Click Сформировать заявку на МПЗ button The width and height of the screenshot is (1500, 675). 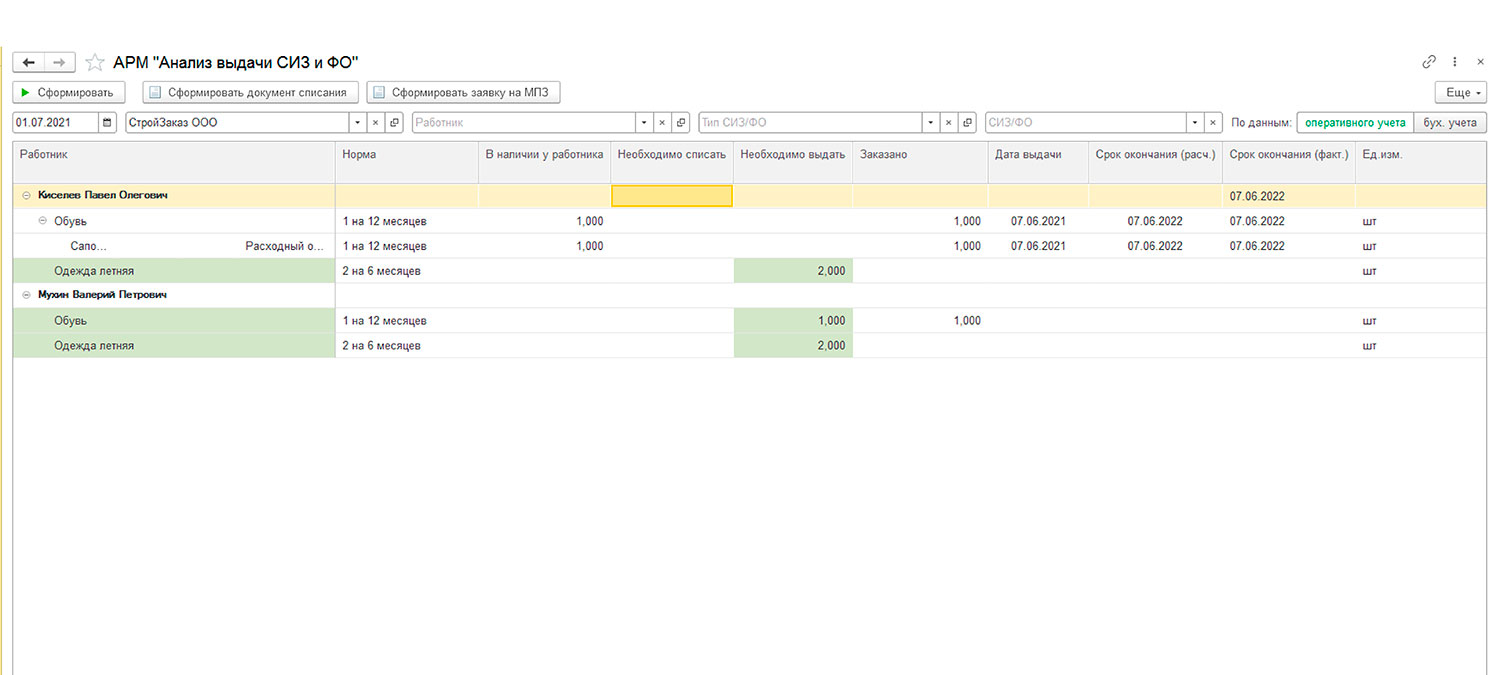click(464, 93)
